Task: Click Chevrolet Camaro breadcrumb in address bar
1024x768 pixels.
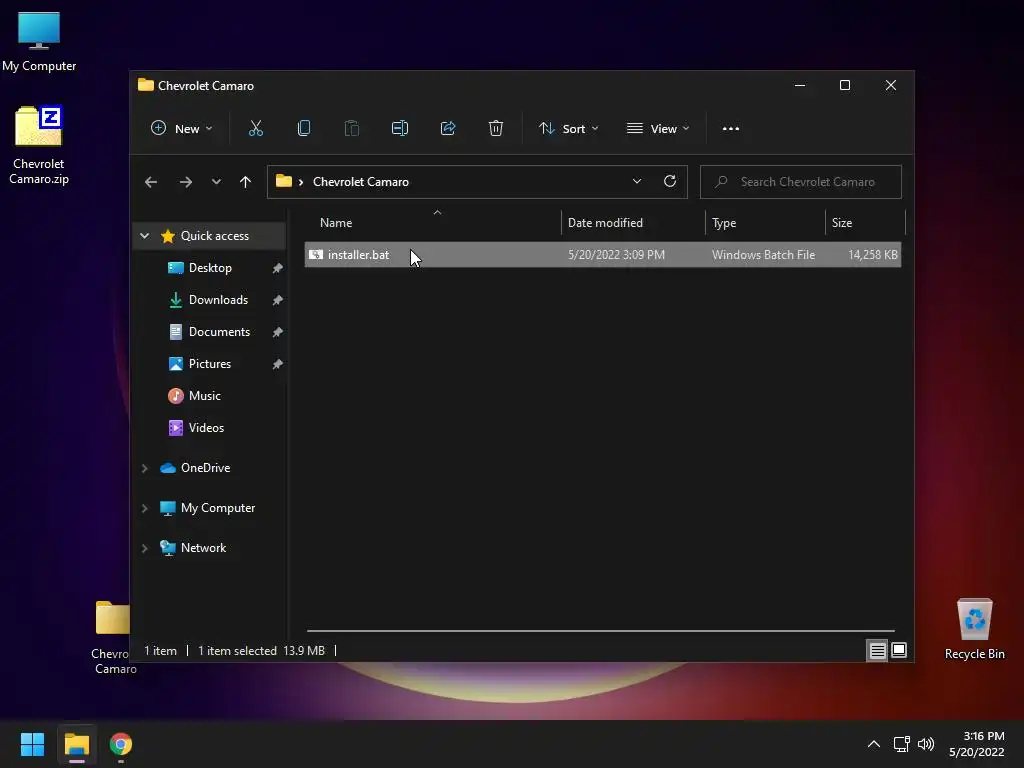Action: (360, 182)
